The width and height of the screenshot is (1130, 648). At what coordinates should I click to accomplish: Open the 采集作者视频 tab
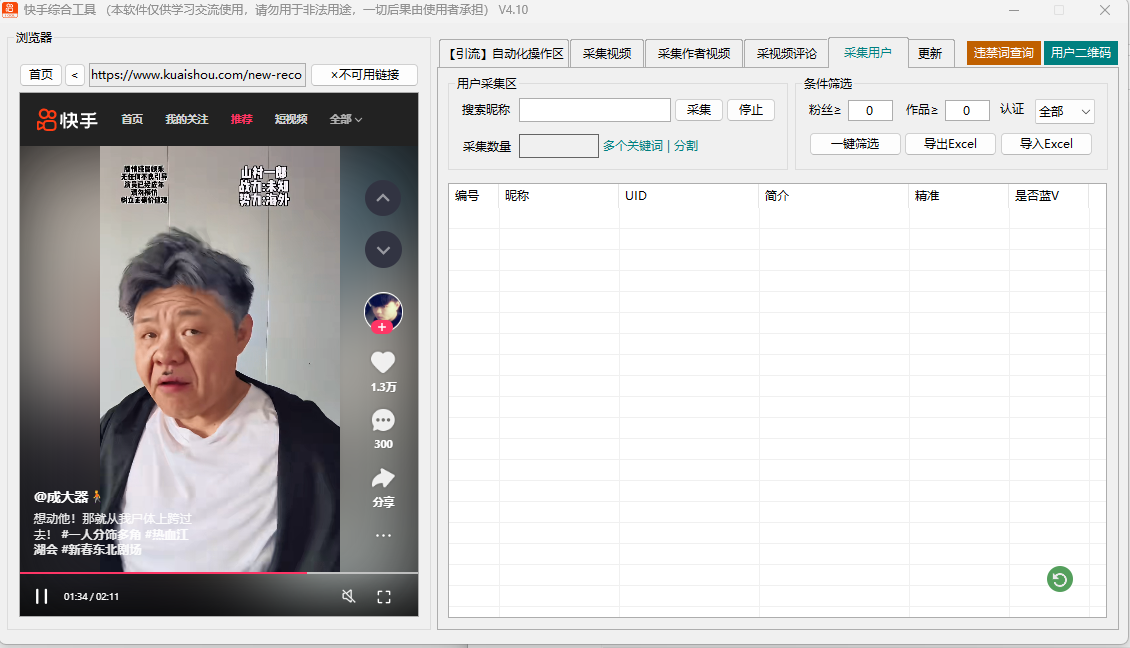694,54
